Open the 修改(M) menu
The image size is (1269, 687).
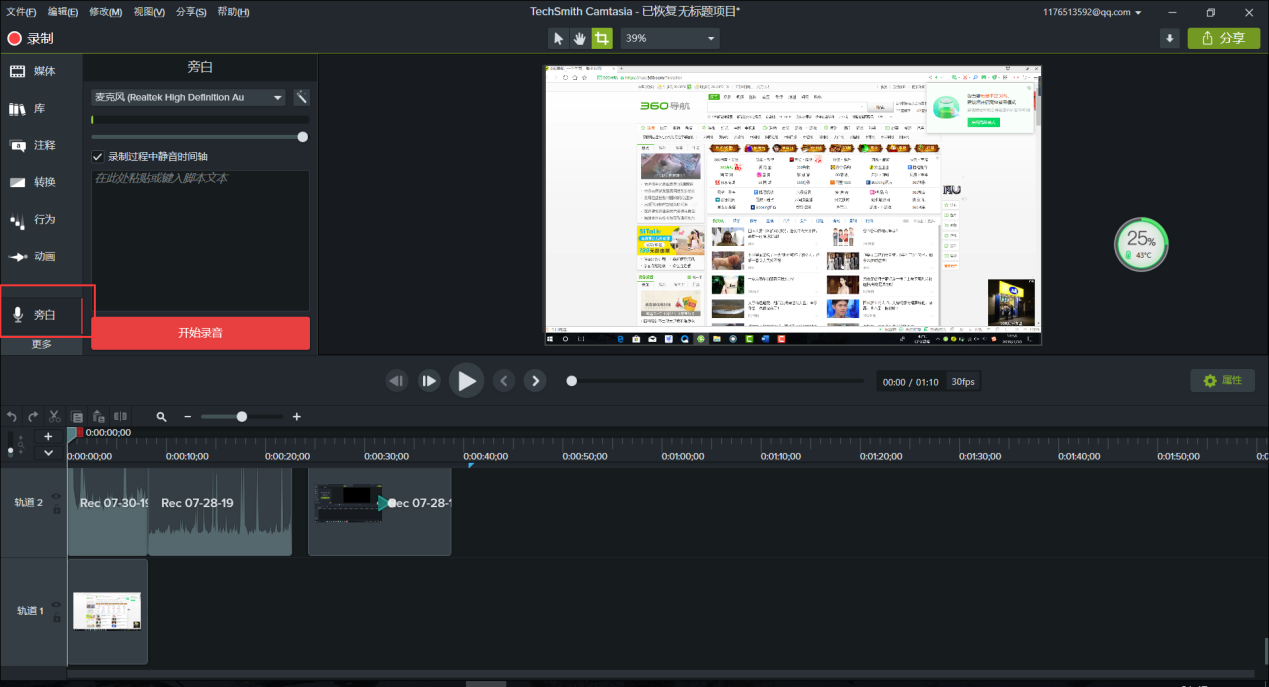click(106, 12)
